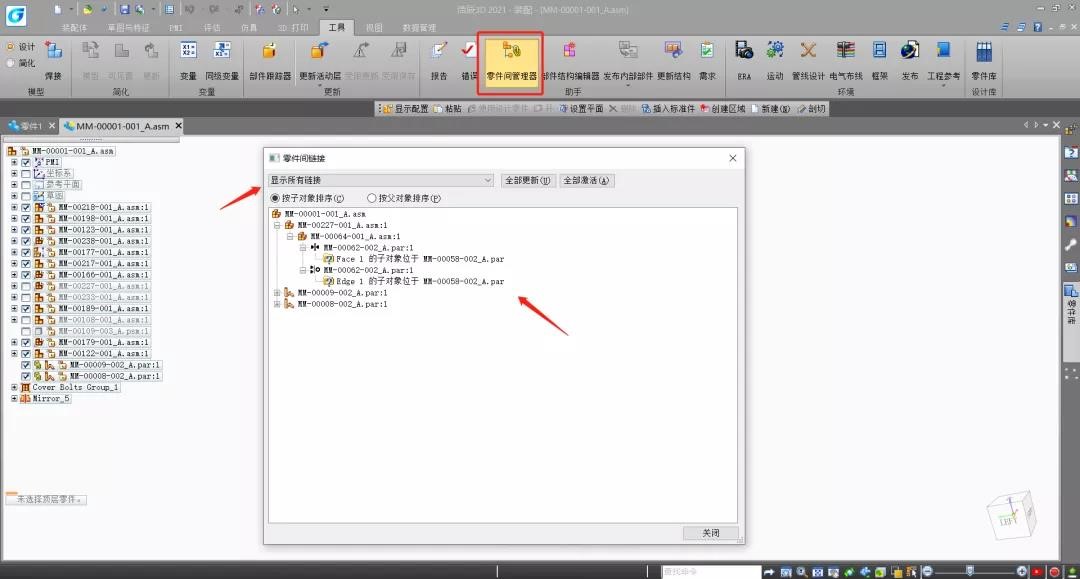Toggle checkbox for MM-00227-001_A.asm:1 in left tree
Screen dimensions: 1080x579
[x=25, y=286]
